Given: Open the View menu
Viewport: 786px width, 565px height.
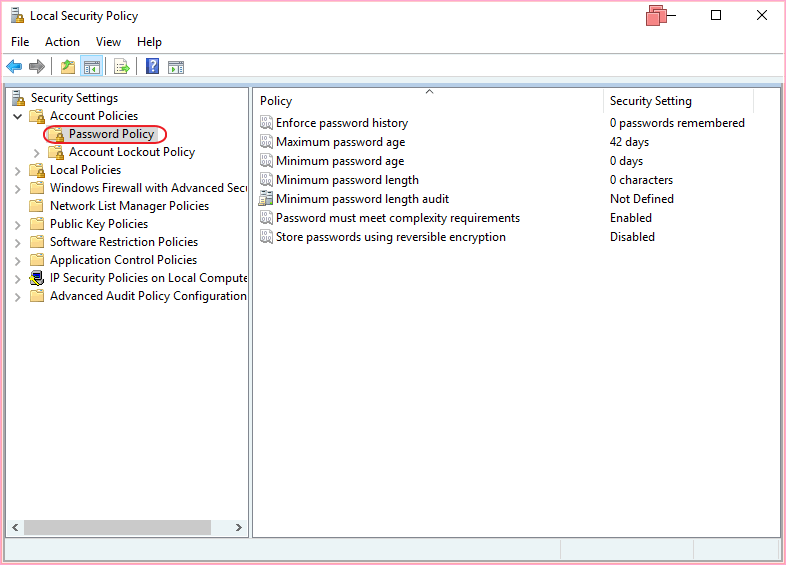Looking at the screenshot, I should 108,42.
